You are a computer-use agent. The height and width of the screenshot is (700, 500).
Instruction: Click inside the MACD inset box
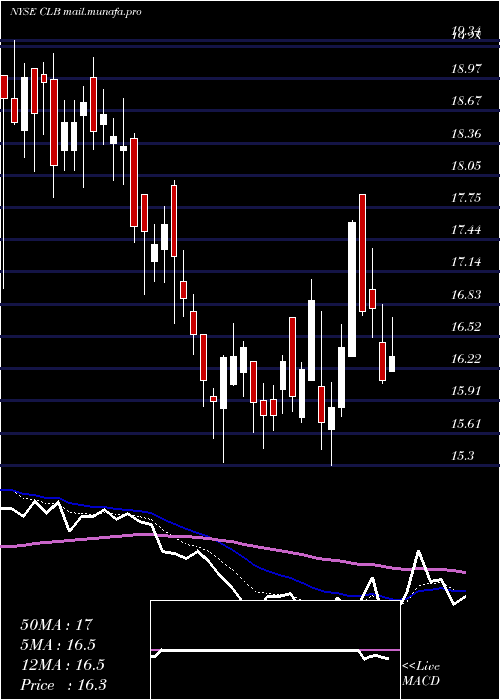coord(275,650)
